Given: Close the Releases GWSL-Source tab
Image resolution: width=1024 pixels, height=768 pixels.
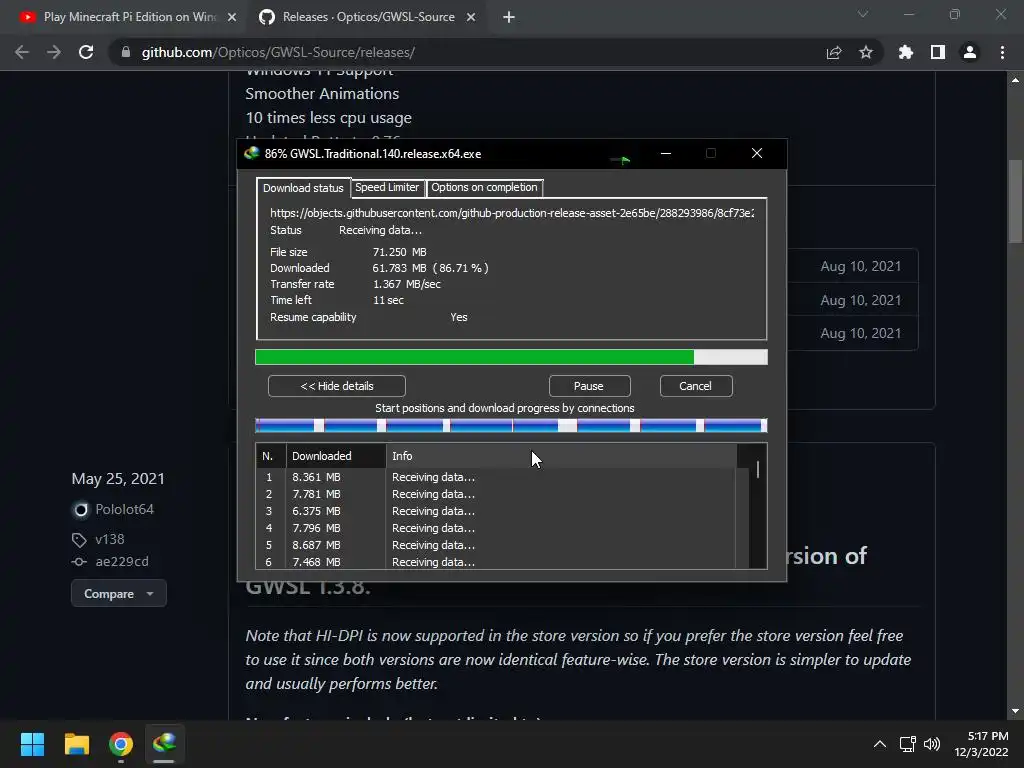Looking at the screenshot, I should point(471,17).
